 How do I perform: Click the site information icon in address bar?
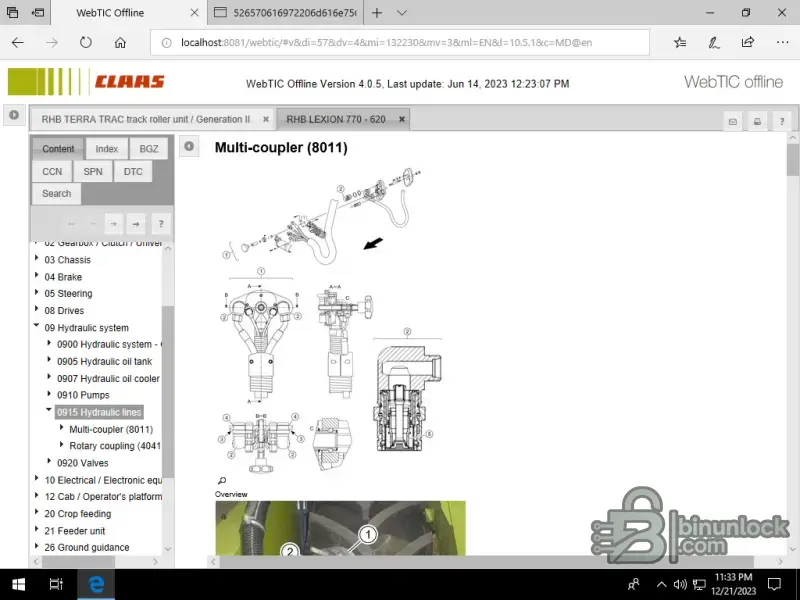pyautogui.click(x=166, y=43)
